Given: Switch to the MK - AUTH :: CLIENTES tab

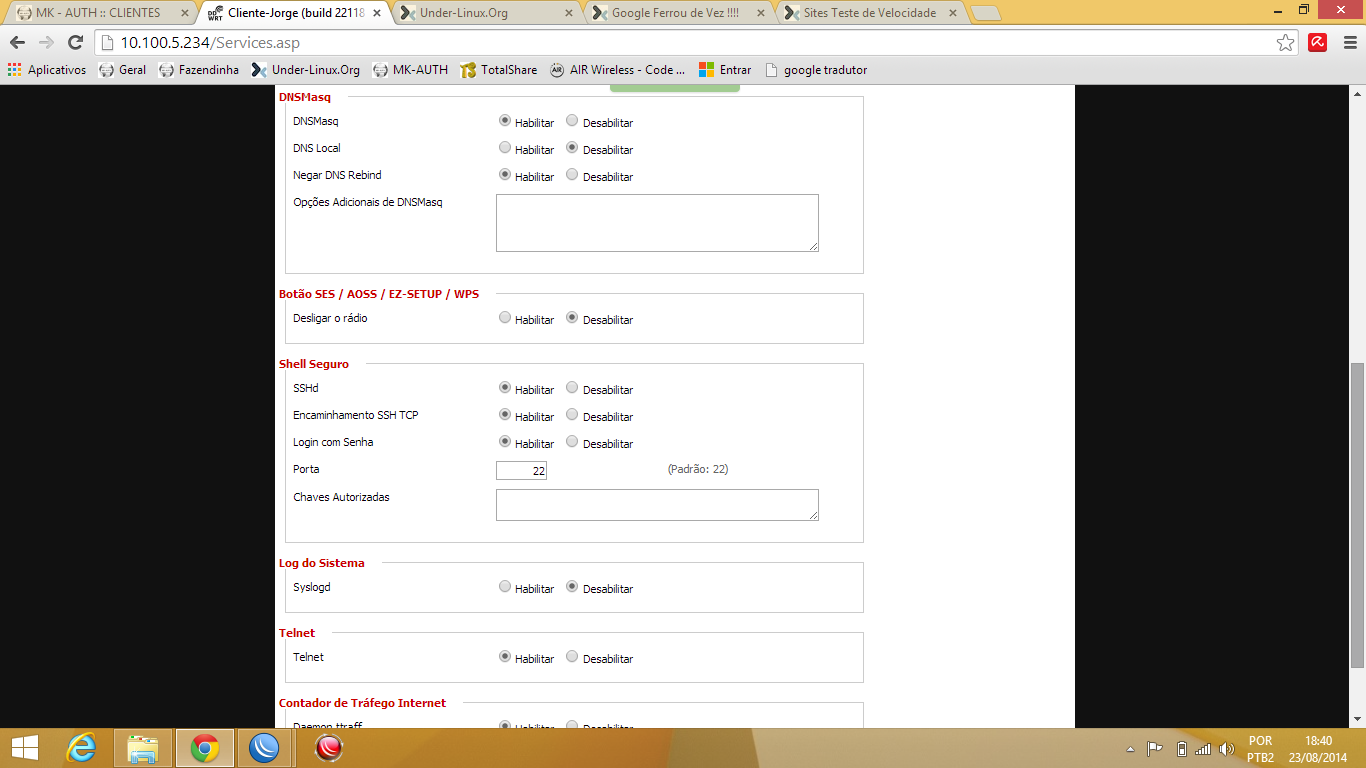Looking at the screenshot, I should 102,13.
